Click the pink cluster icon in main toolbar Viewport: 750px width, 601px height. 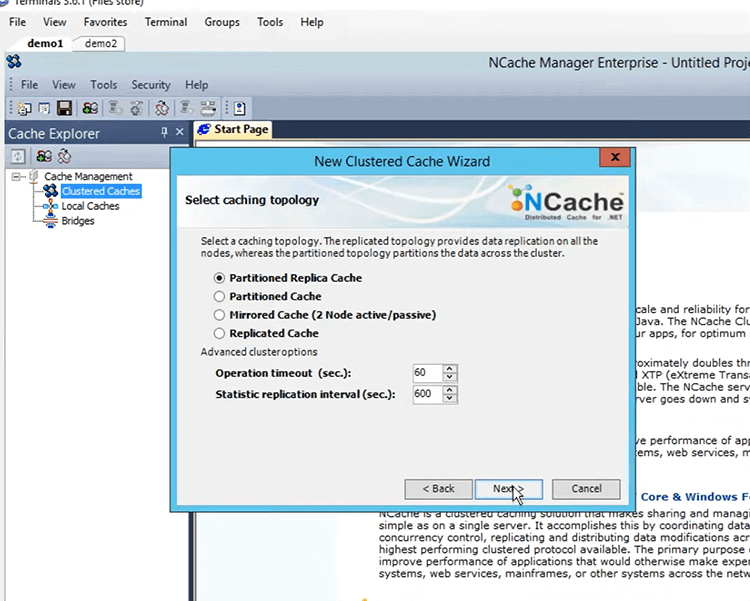[x=162, y=109]
